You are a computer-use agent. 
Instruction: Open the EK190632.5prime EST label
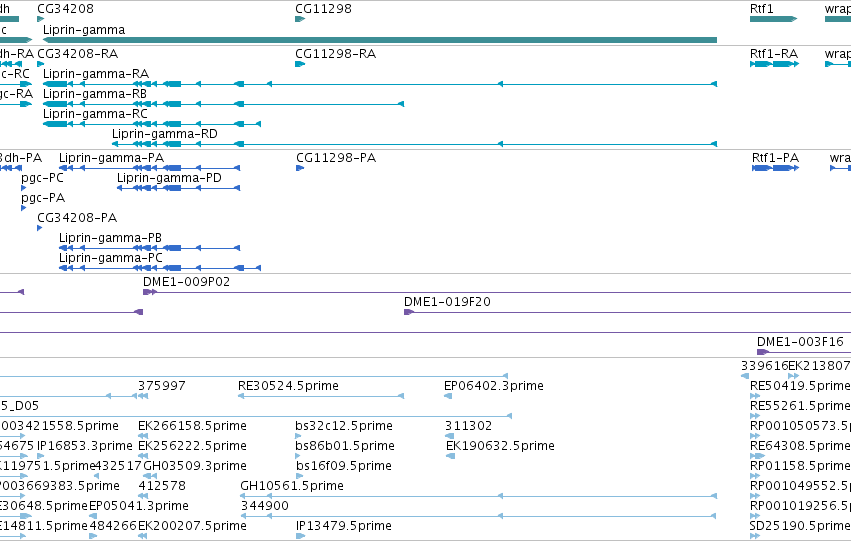pyautogui.click(x=500, y=446)
